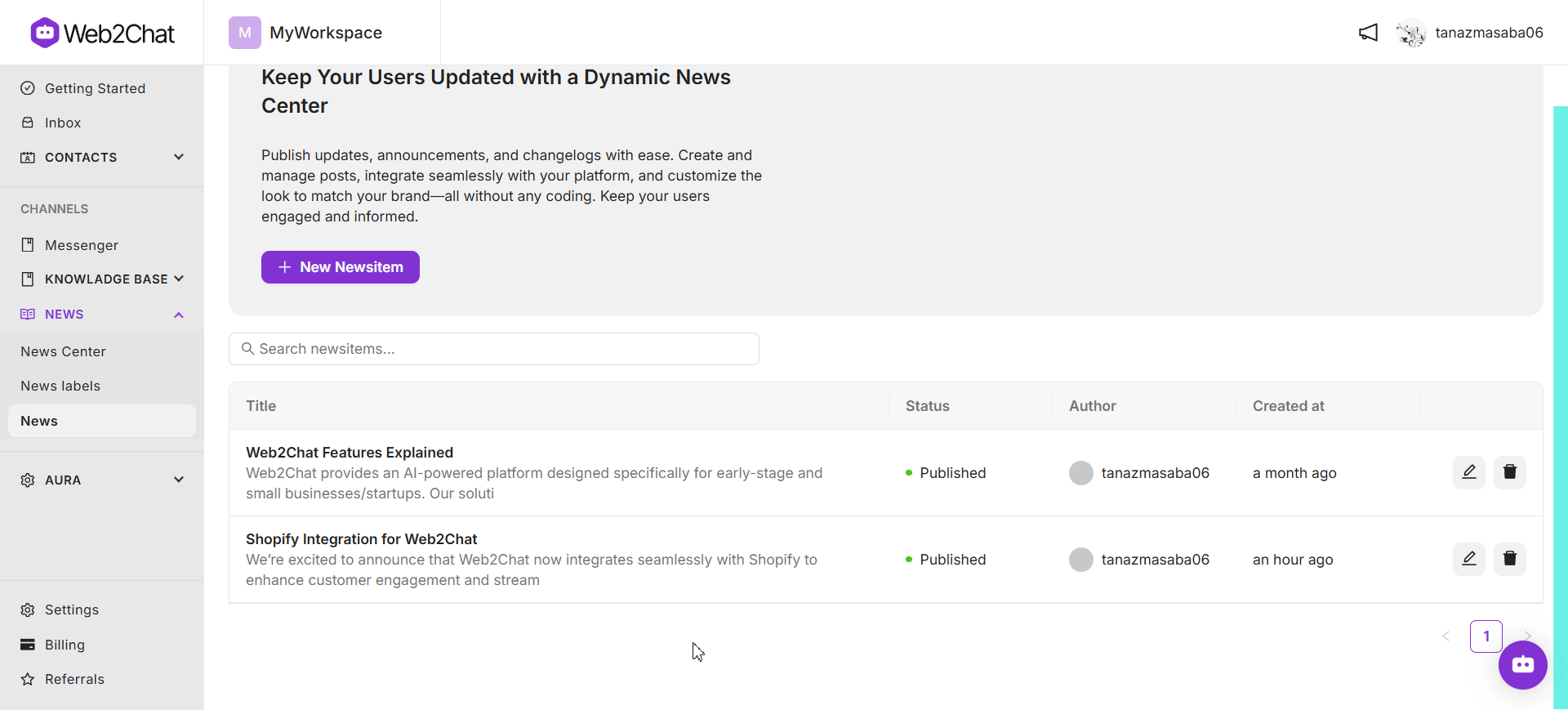Go to News Center
This screenshot has width=1568, height=710.
pos(63,351)
